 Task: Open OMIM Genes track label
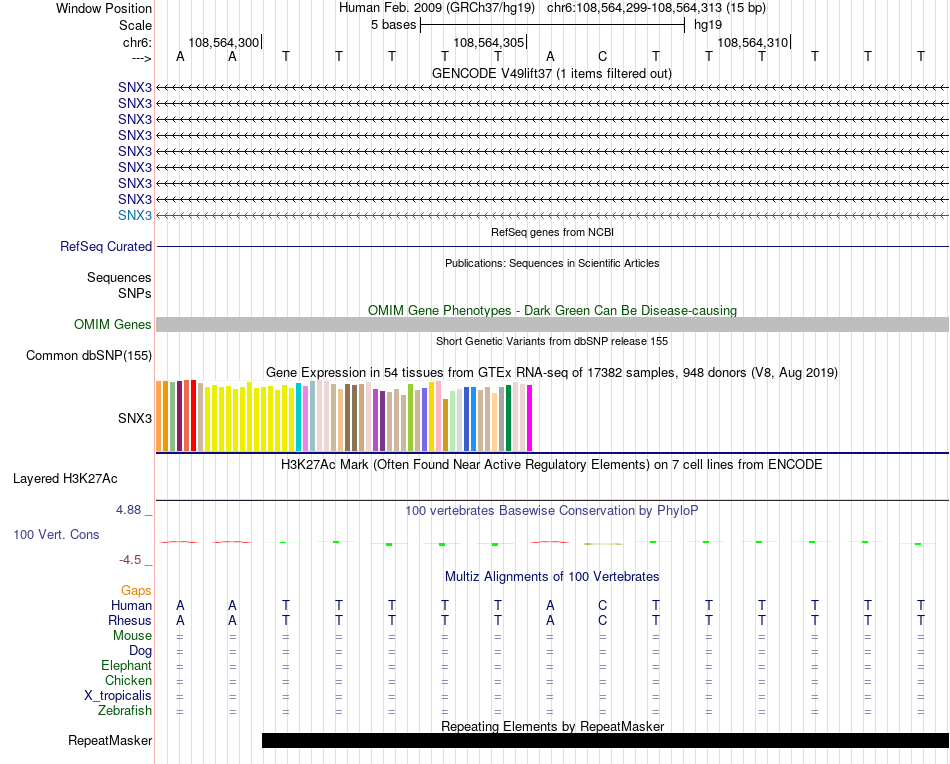(113, 324)
